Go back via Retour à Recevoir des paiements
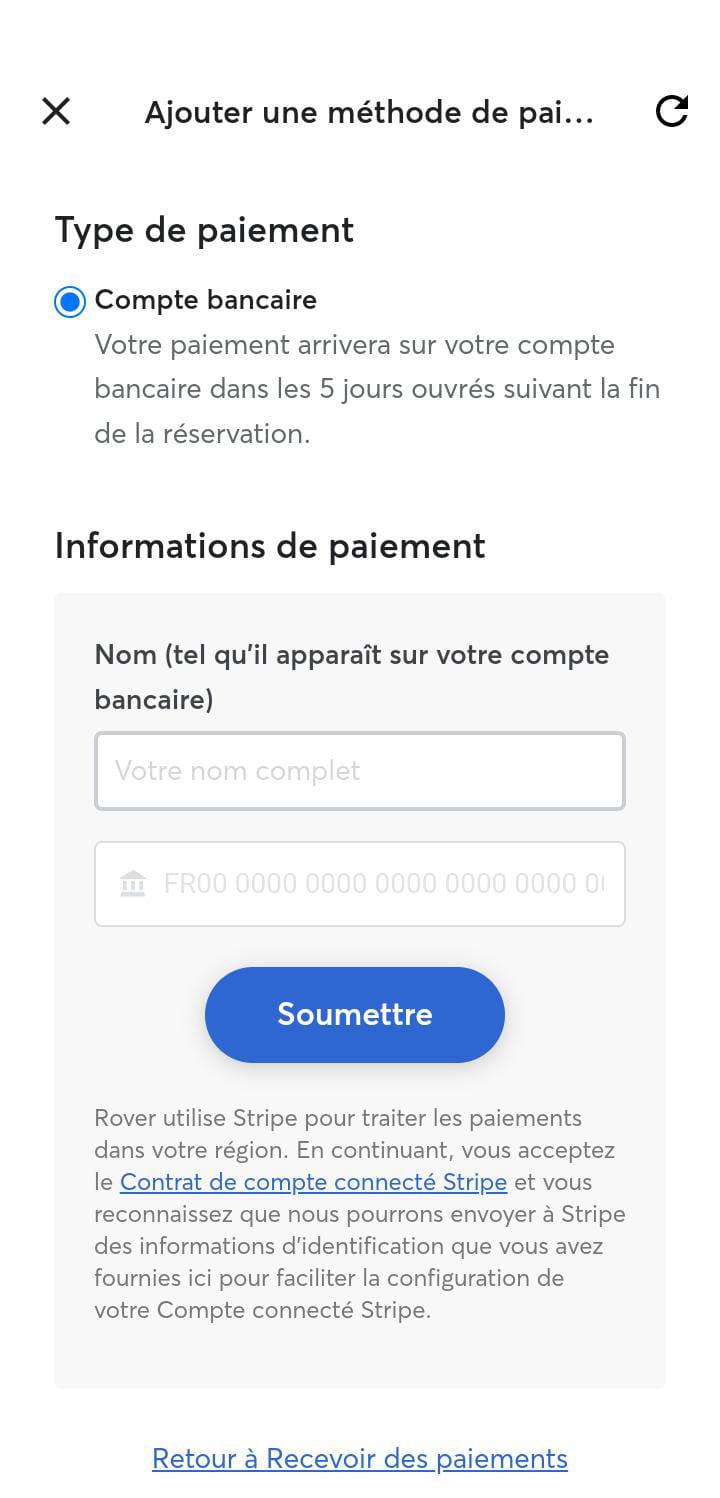 pos(360,1459)
